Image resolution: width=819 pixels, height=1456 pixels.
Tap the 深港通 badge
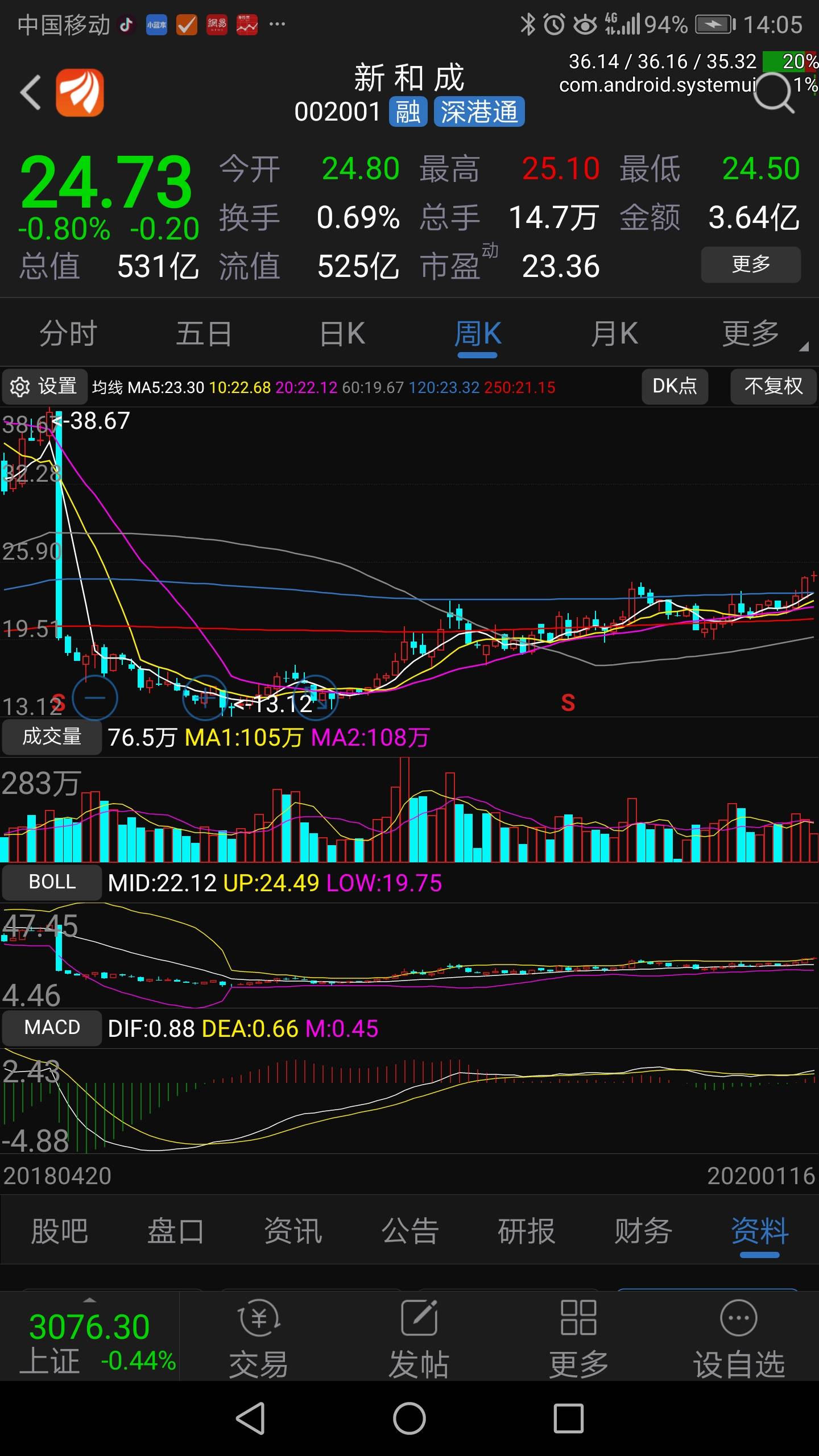479,111
